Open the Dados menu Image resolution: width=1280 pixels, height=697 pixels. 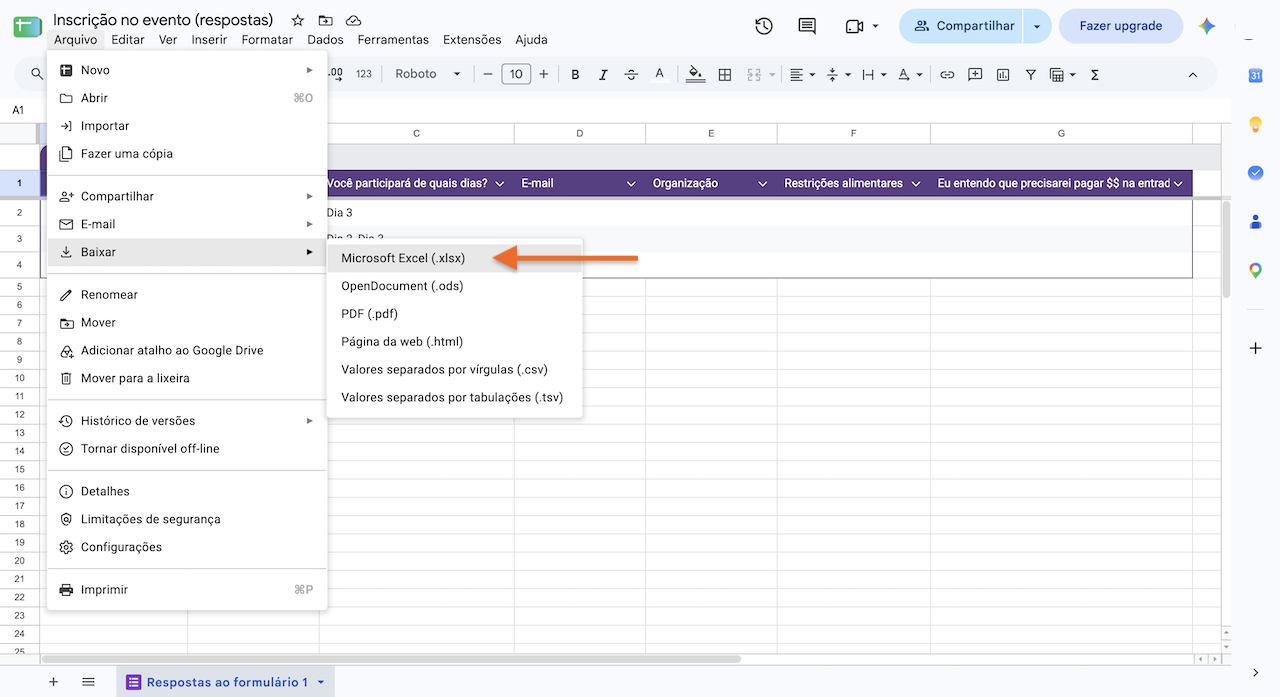coord(325,40)
